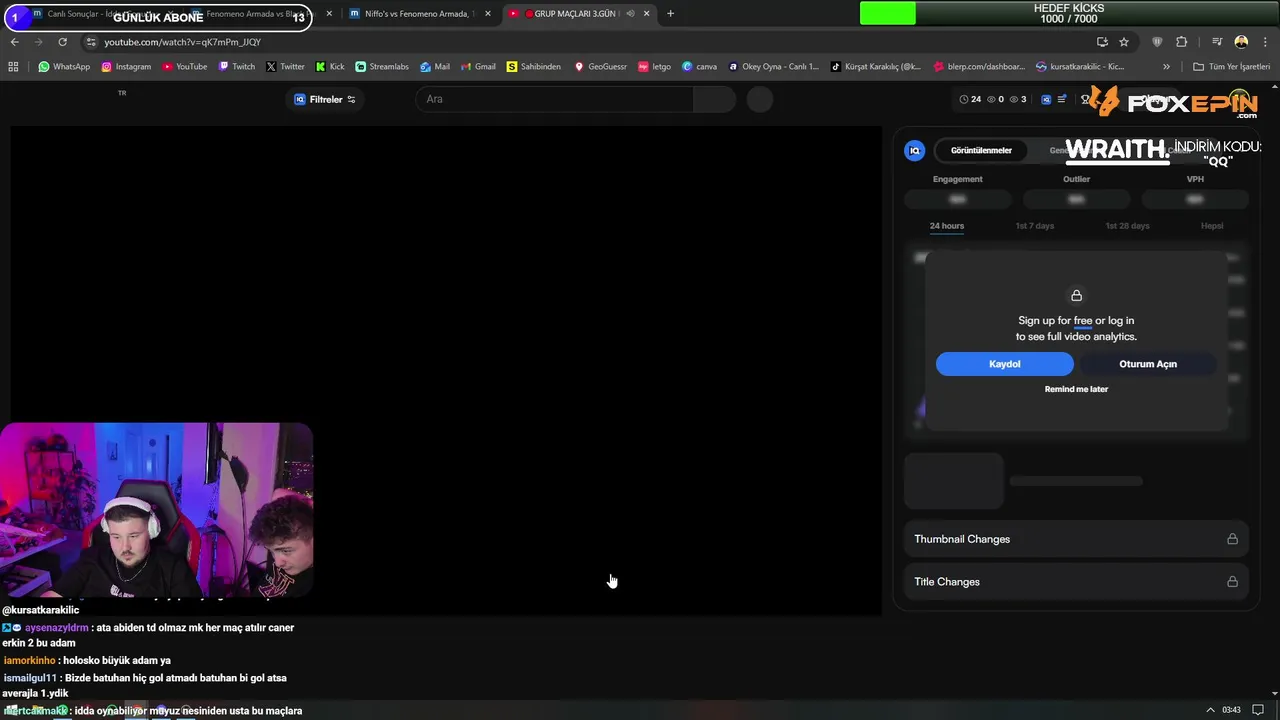
Task: Expand the Title Changes section
Action: pos(1076,582)
